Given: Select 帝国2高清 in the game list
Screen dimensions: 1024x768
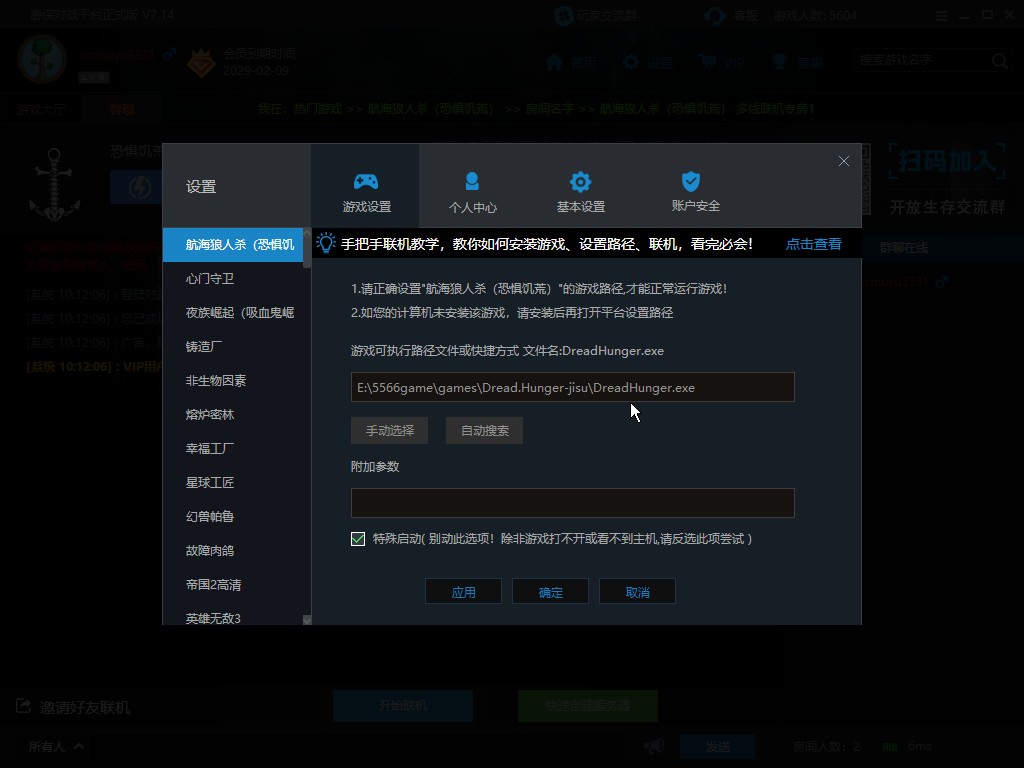Looking at the screenshot, I should (233, 584).
